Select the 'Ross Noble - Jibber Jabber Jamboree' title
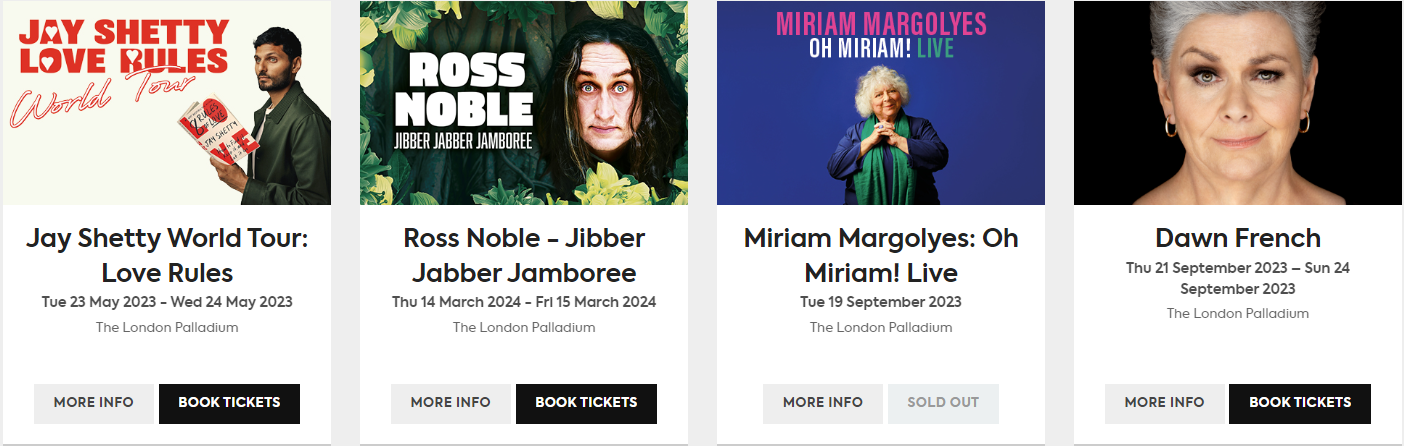The width and height of the screenshot is (1404, 446). coord(524,255)
